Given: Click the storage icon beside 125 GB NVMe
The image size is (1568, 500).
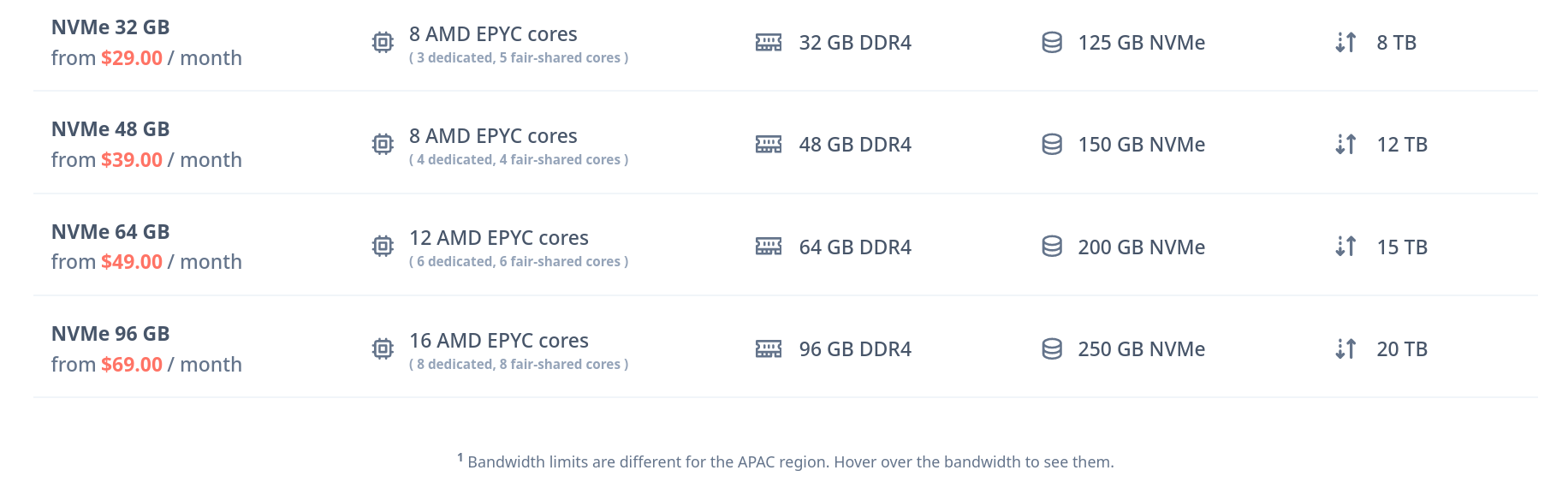Looking at the screenshot, I should tap(1052, 42).
